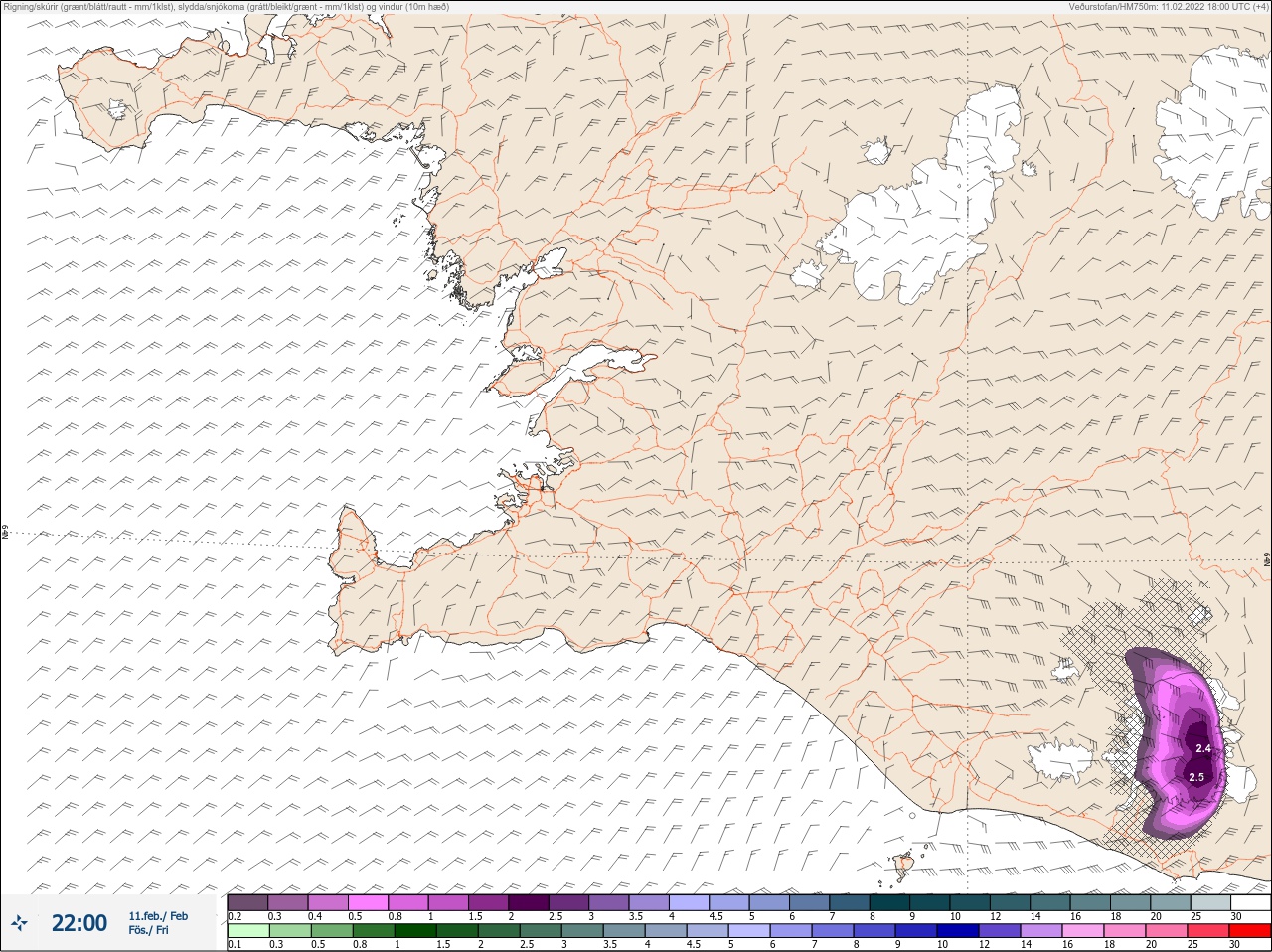Image resolution: width=1272 pixels, height=952 pixels.
Task: Click the '0.2' label on top legend row
Action: click(235, 916)
